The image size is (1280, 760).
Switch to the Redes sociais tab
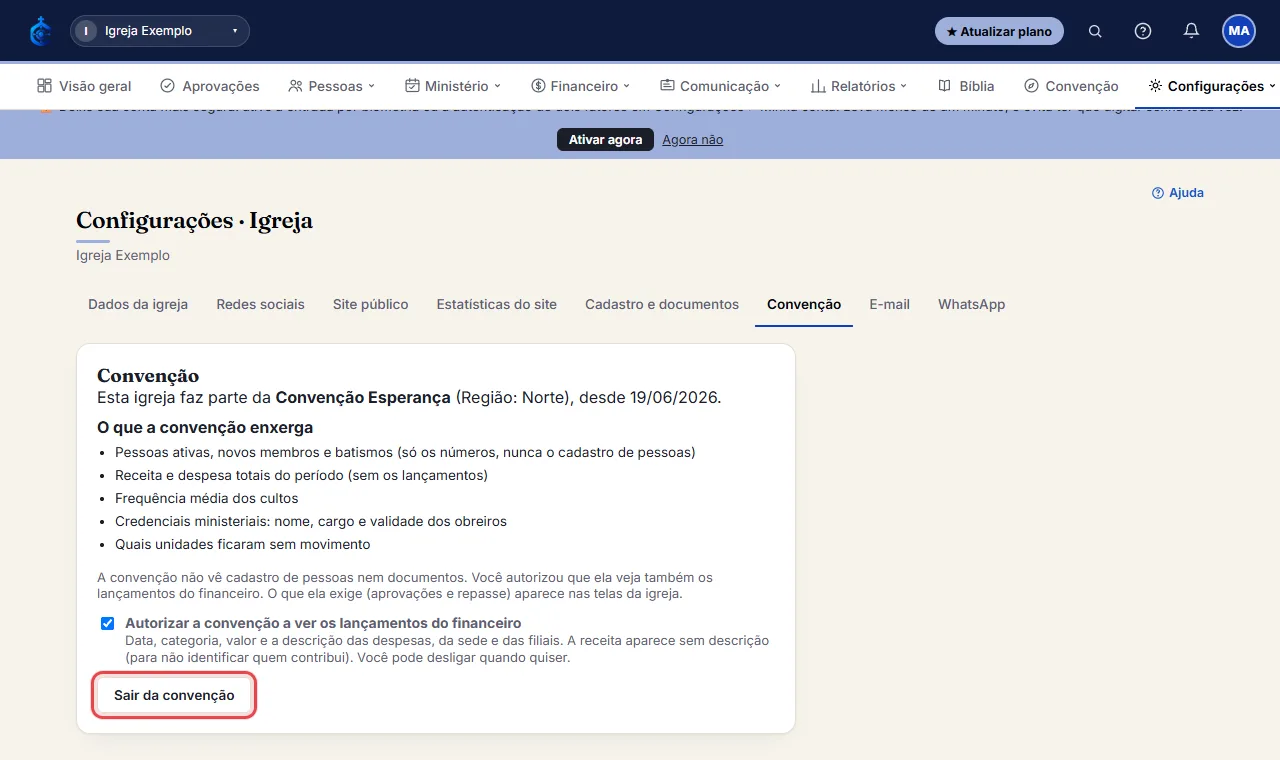coord(260,304)
